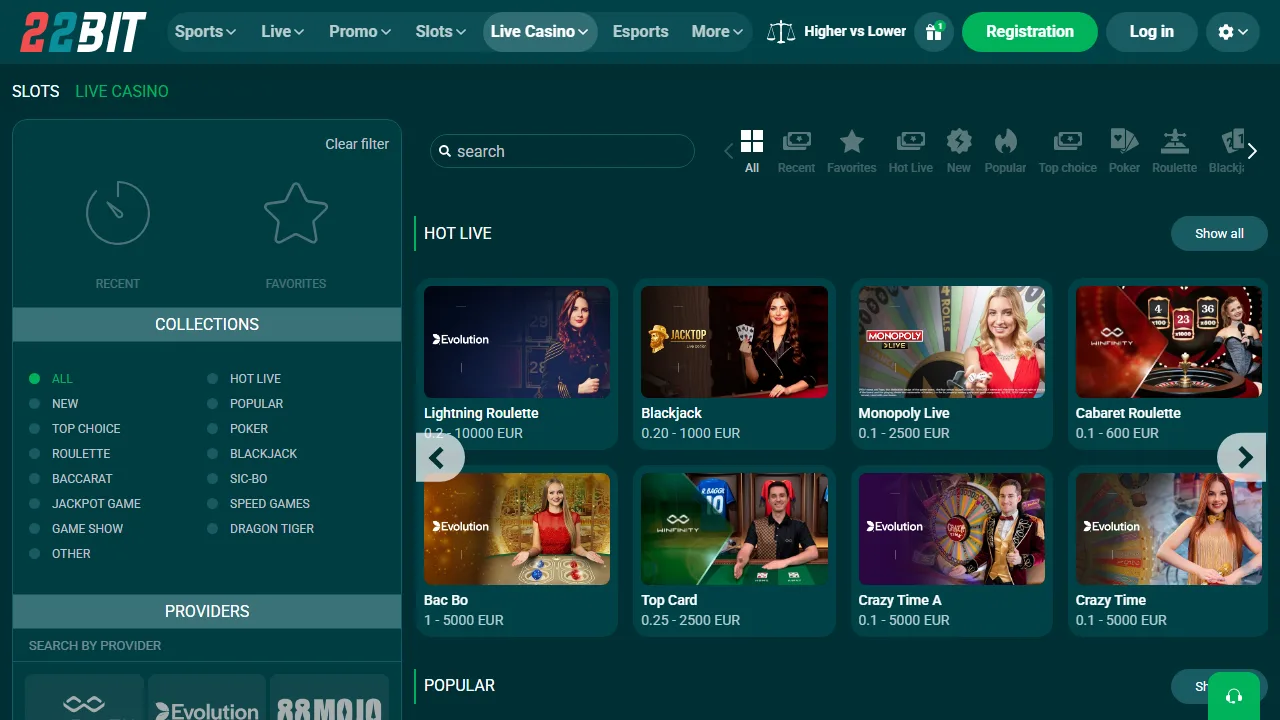The height and width of the screenshot is (720, 1280).
Task: Open the Blackjack game thumbnail
Action: [x=734, y=342]
